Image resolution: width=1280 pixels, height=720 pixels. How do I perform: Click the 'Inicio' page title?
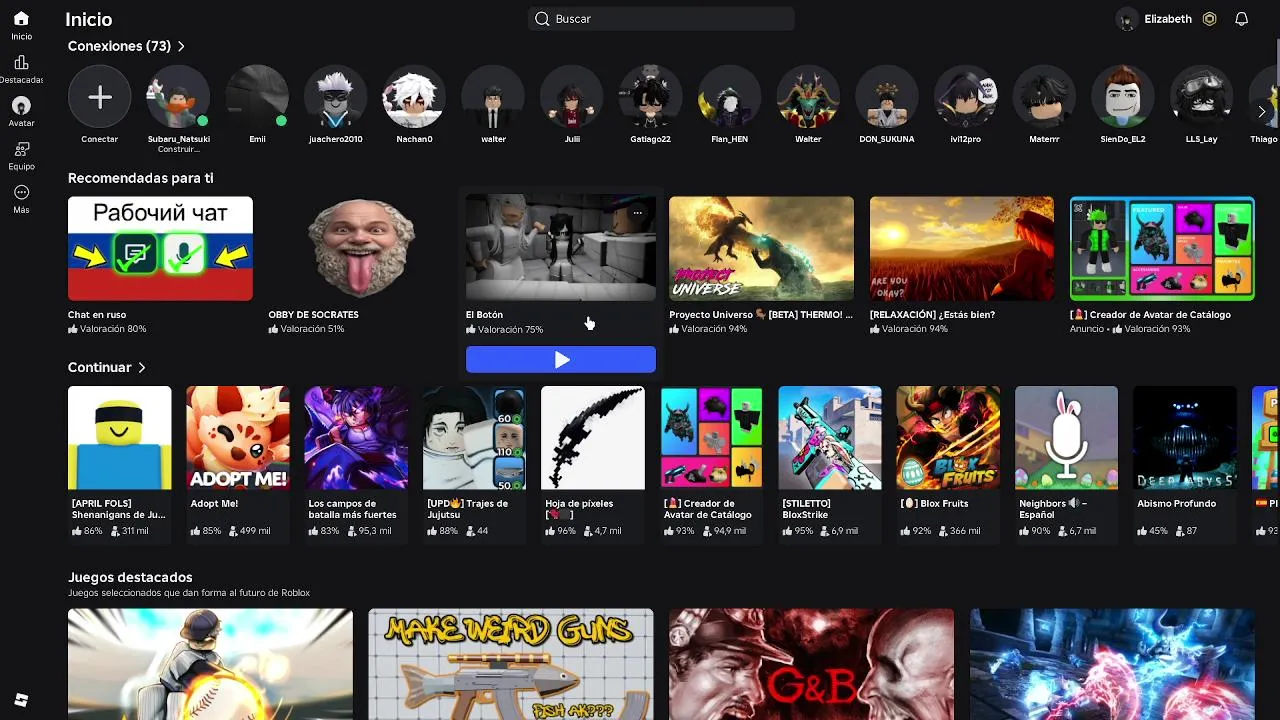[89, 19]
